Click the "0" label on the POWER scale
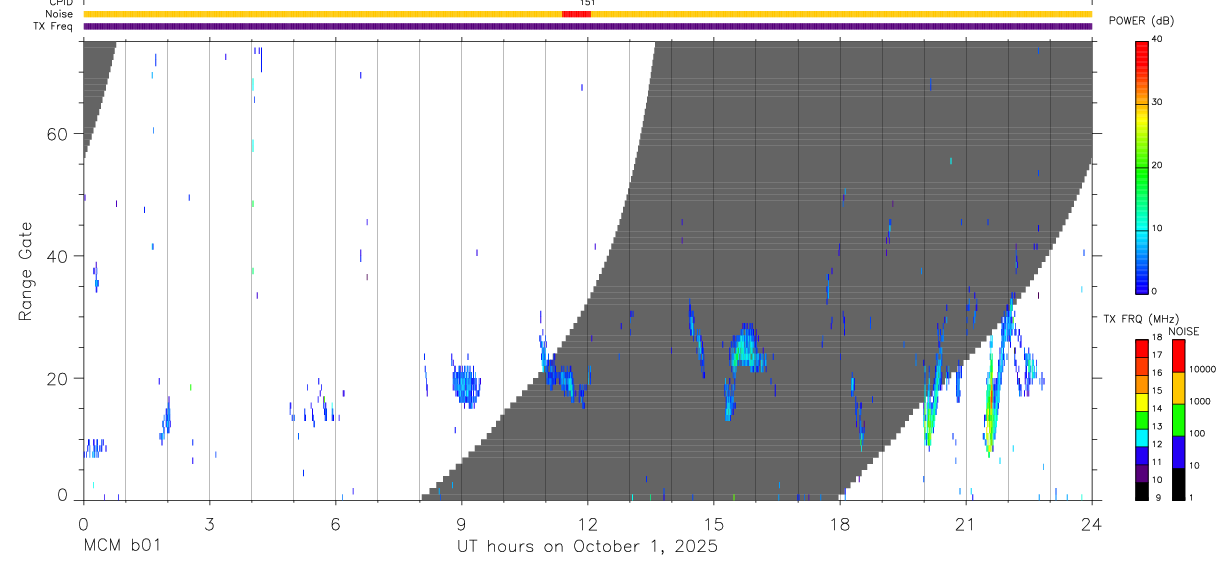This screenshot has width=1228, height=567. [x=1156, y=291]
